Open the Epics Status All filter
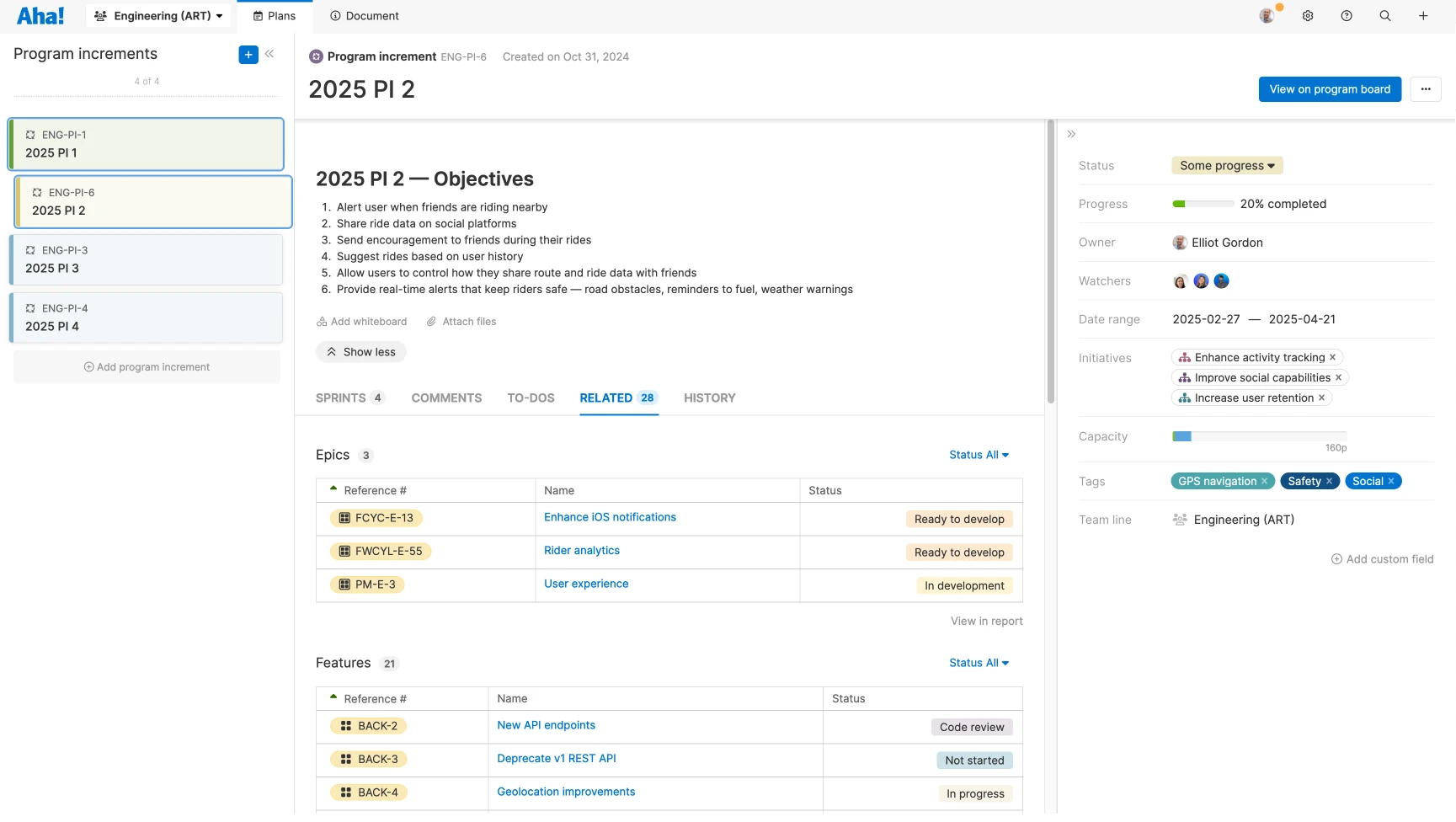 pos(978,455)
